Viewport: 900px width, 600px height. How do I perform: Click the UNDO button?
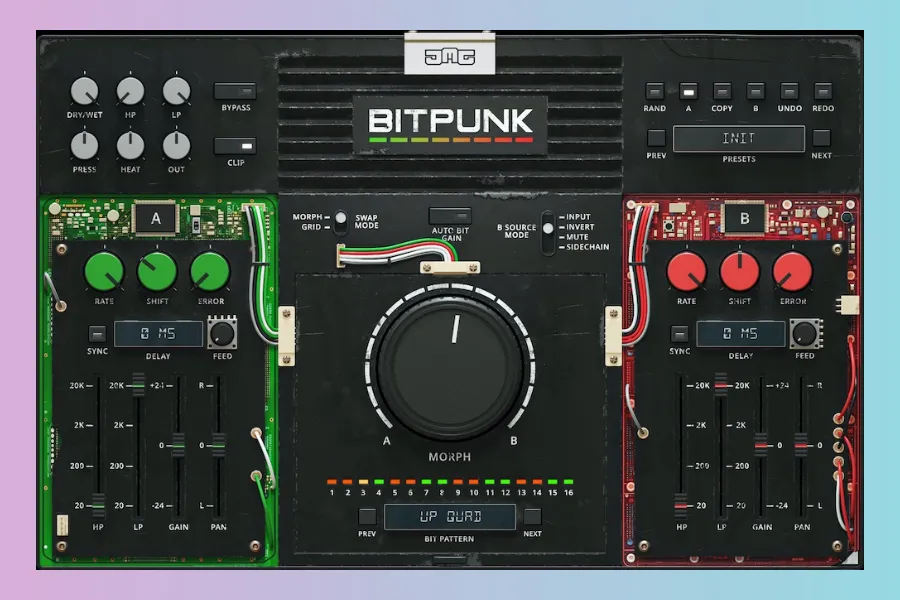tap(789, 91)
